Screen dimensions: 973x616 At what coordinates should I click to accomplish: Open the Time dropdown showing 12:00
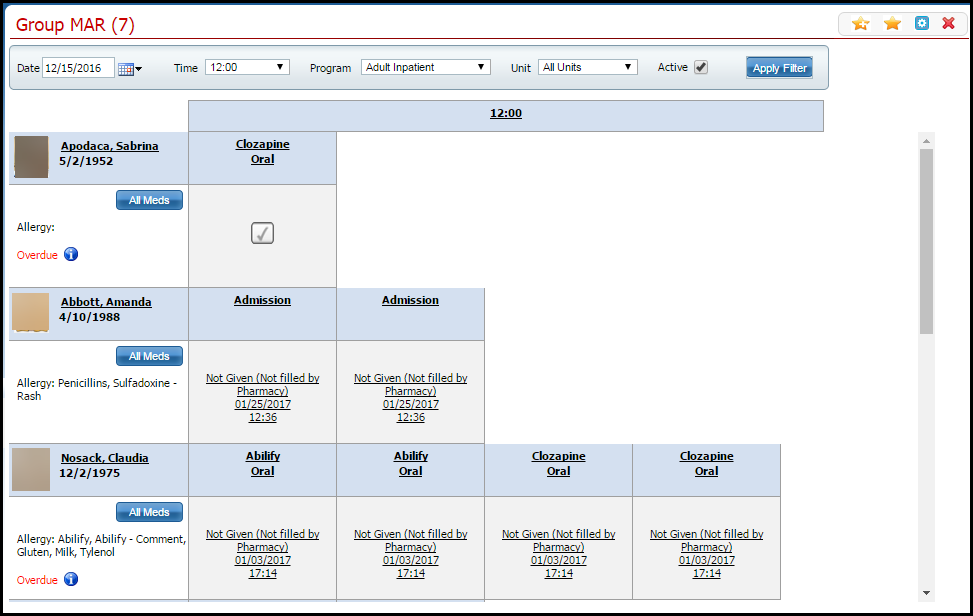pos(248,67)
